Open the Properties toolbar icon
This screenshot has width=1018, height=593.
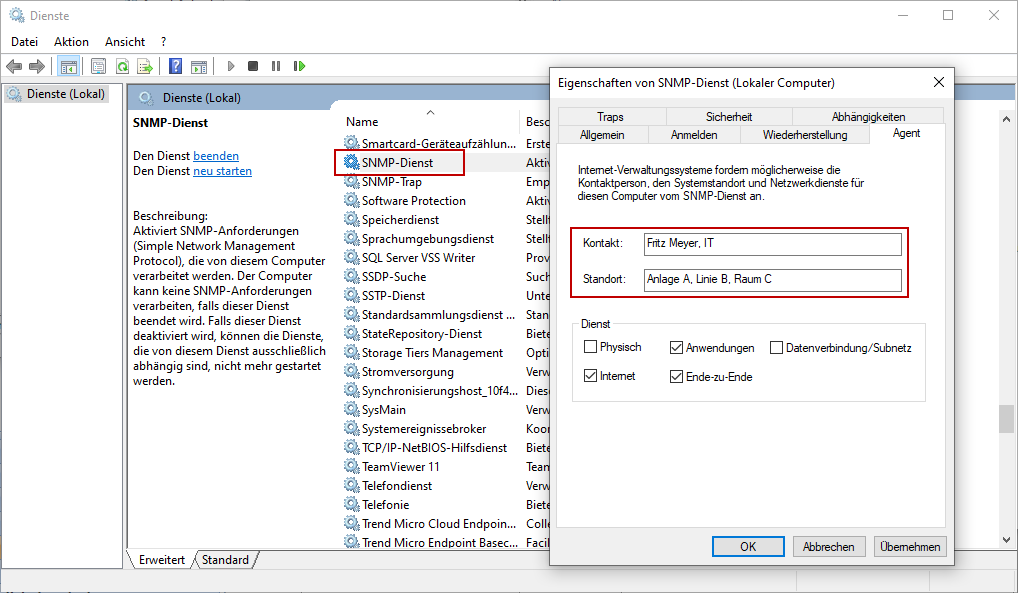pyautogui.click(x=99, y=66)
